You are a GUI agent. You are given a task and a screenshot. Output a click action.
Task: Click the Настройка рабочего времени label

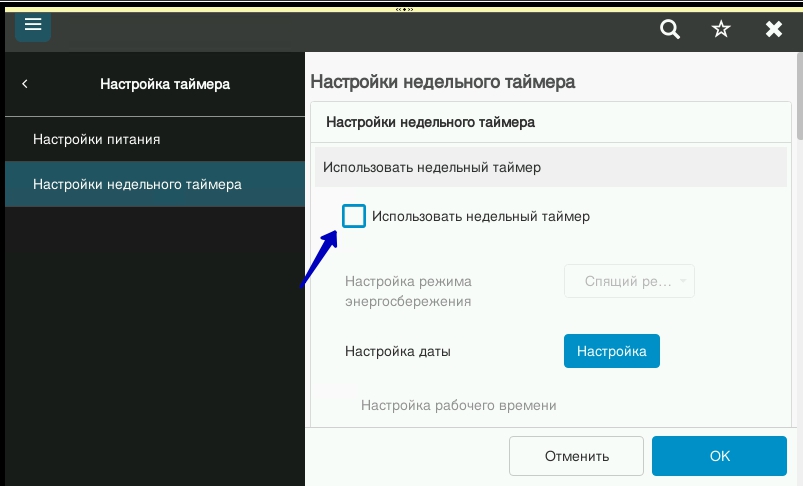coord(458,405)
